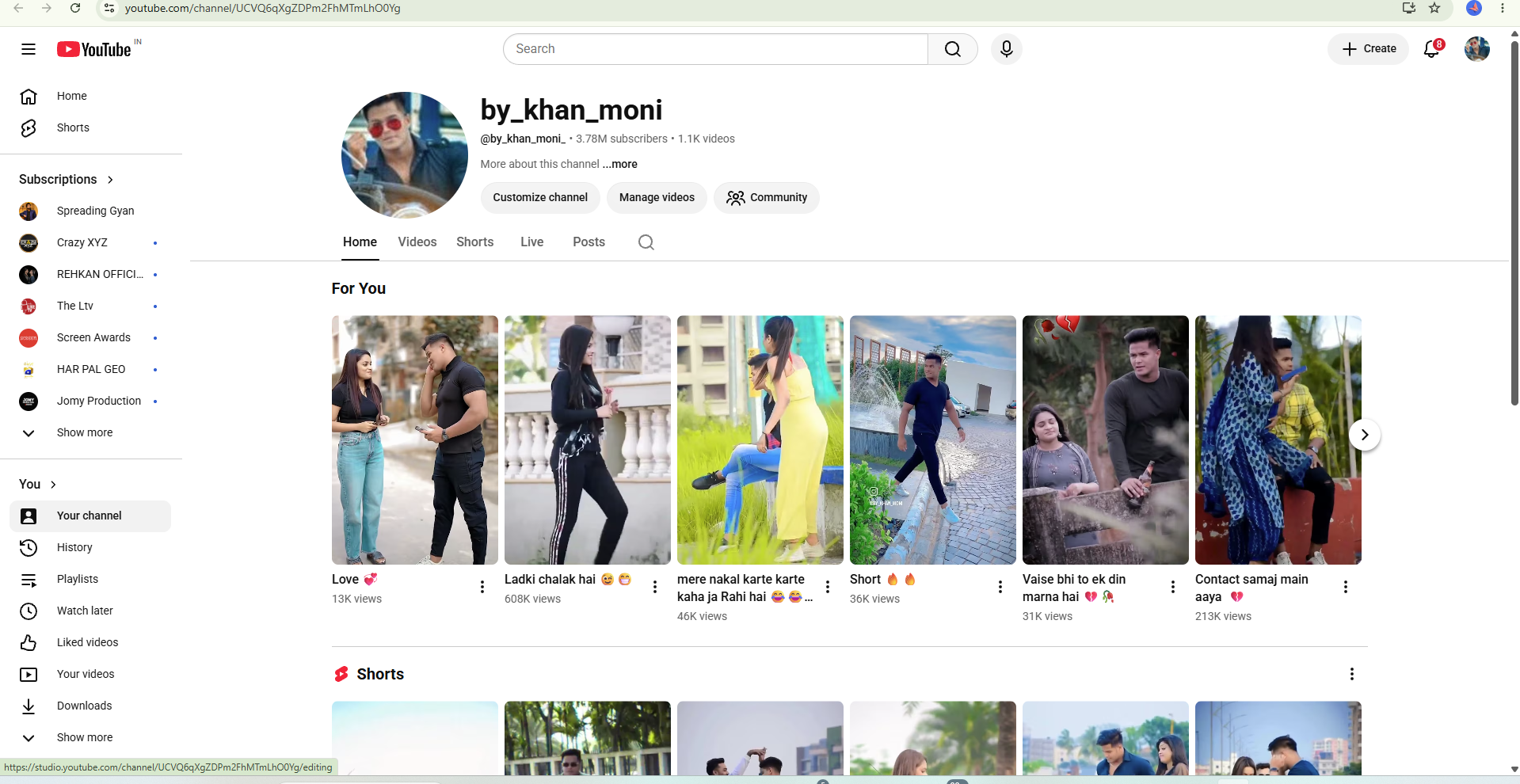Open Liked videos
The width and height of the screenshot is (1520, 784).
[91, 642]
